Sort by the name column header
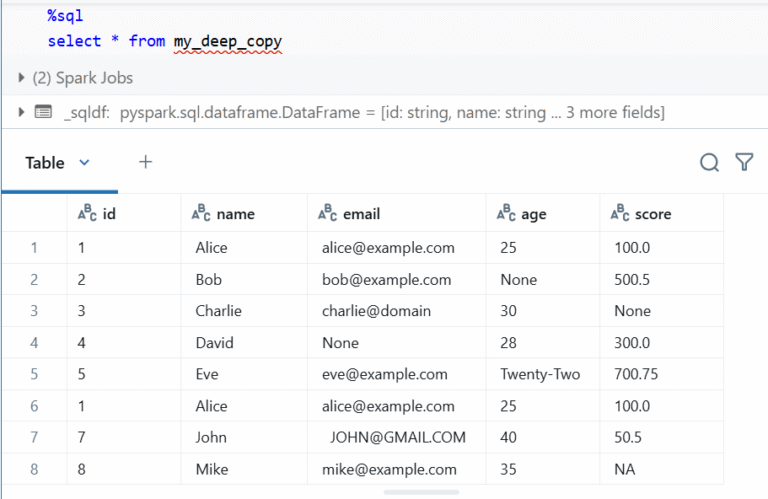Image resolution: width=768 pixels, height=499 pixels. click(236, 214)
